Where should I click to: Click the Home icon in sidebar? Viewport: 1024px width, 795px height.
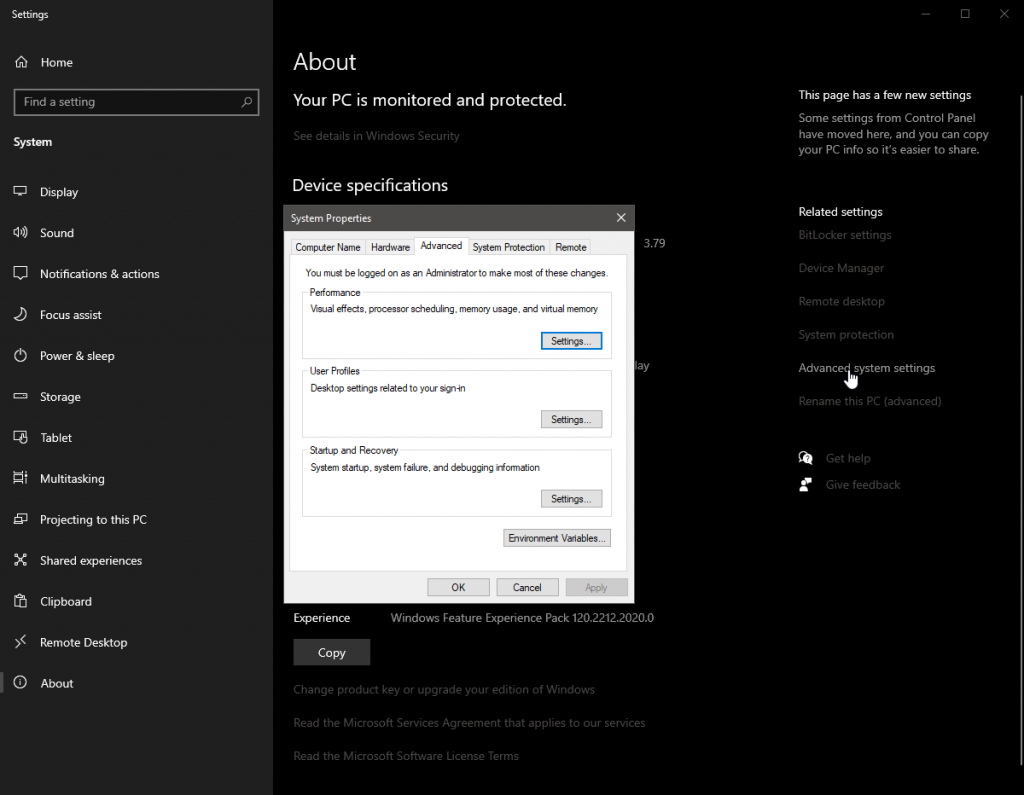[x=20, y=62]
